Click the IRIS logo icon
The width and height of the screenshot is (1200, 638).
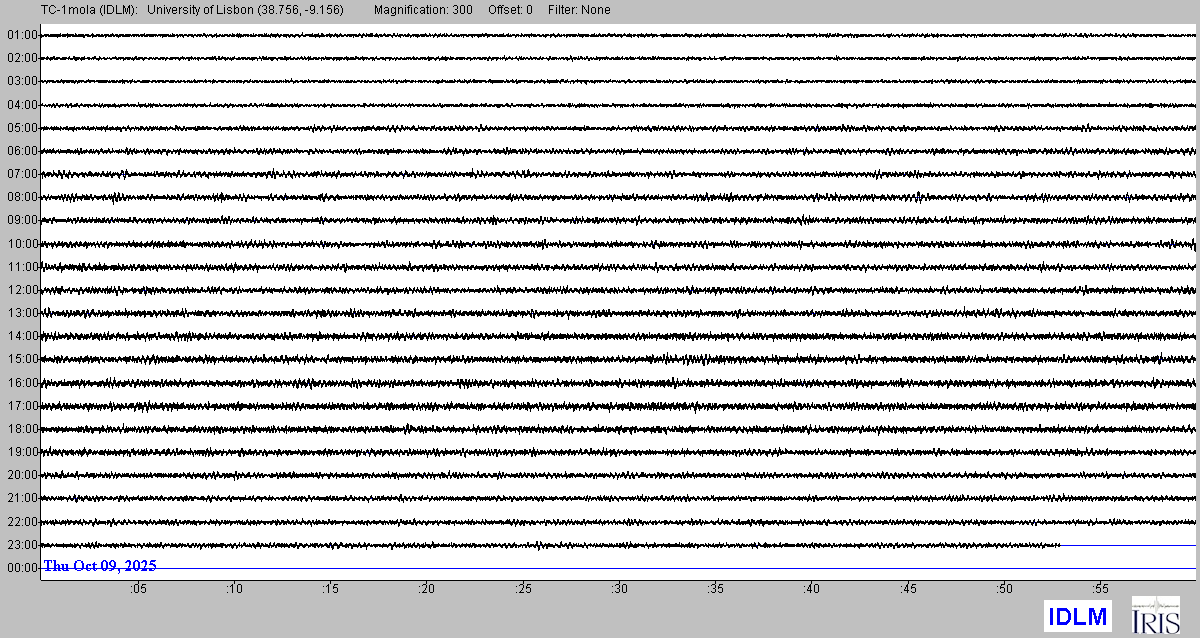coord(1155,615)
